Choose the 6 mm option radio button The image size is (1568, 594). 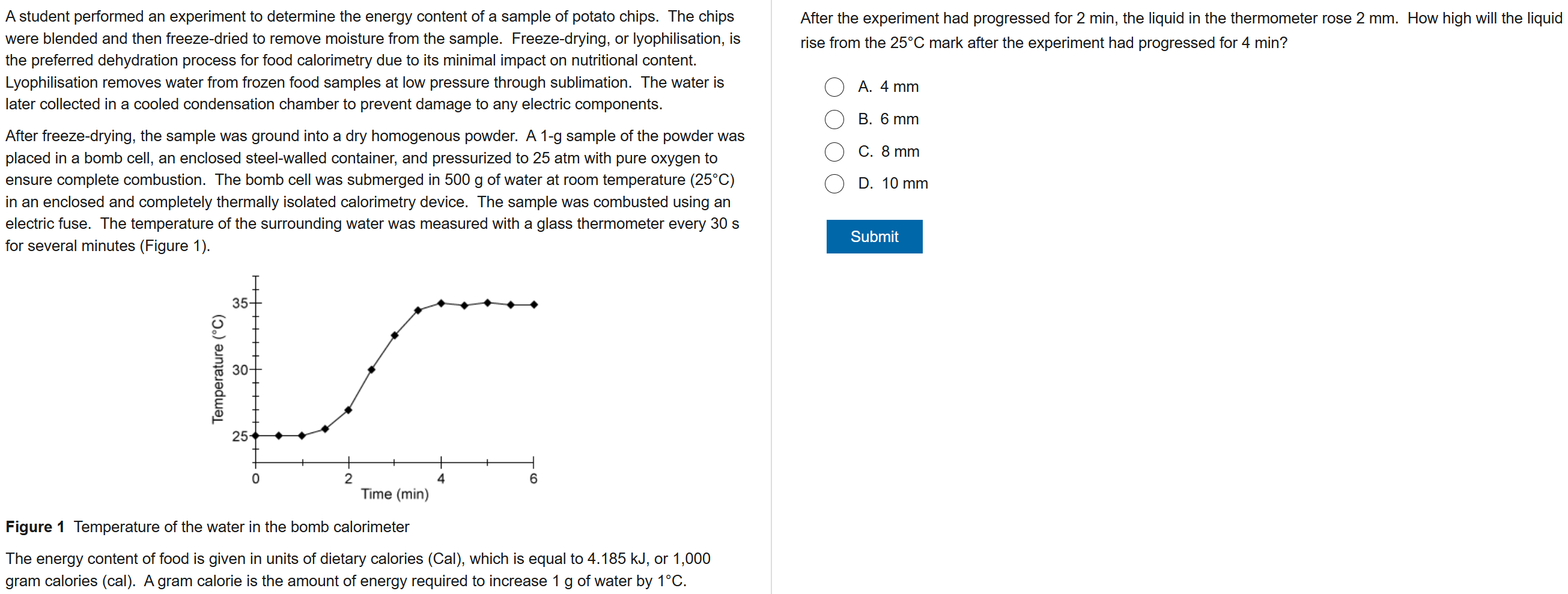point(834,120)
